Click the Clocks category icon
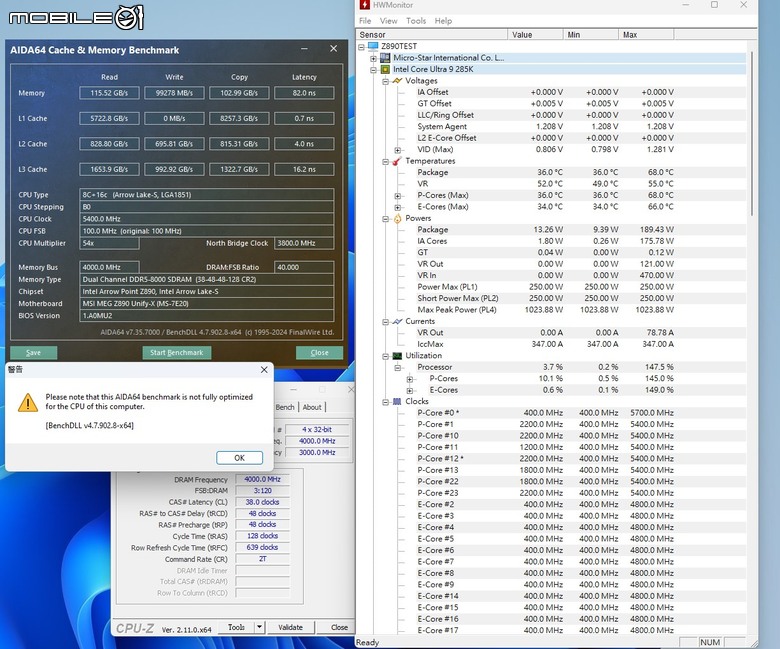The image size is (780, 649). pos(397,401)
